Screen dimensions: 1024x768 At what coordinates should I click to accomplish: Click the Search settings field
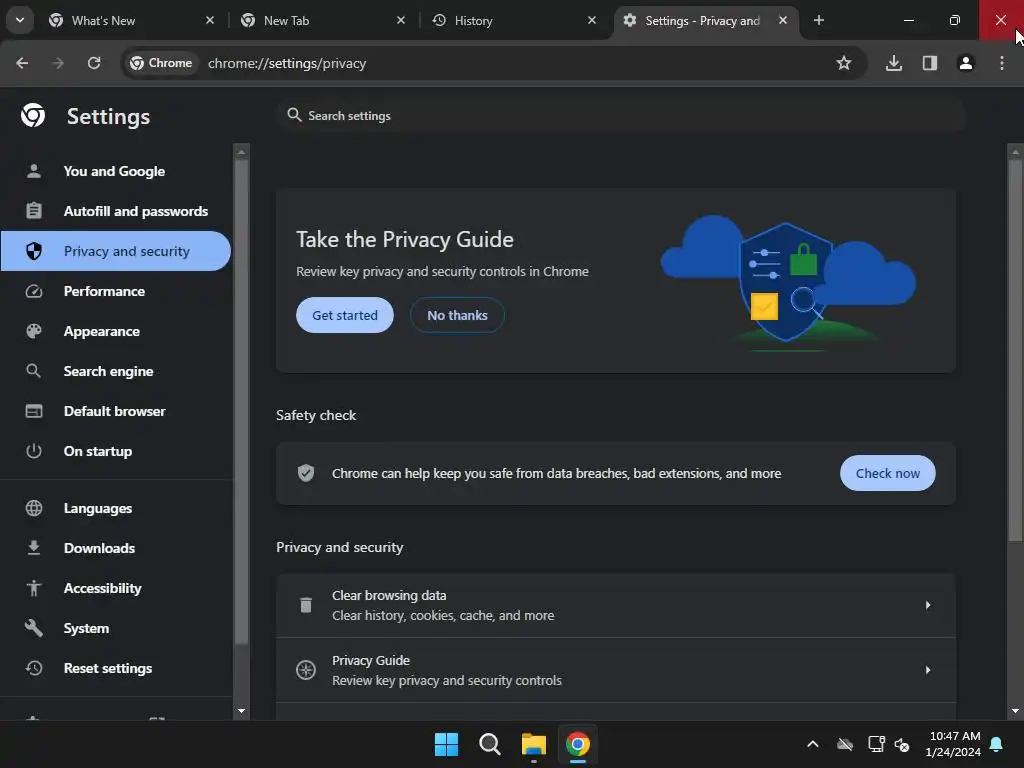click(620, 116)
